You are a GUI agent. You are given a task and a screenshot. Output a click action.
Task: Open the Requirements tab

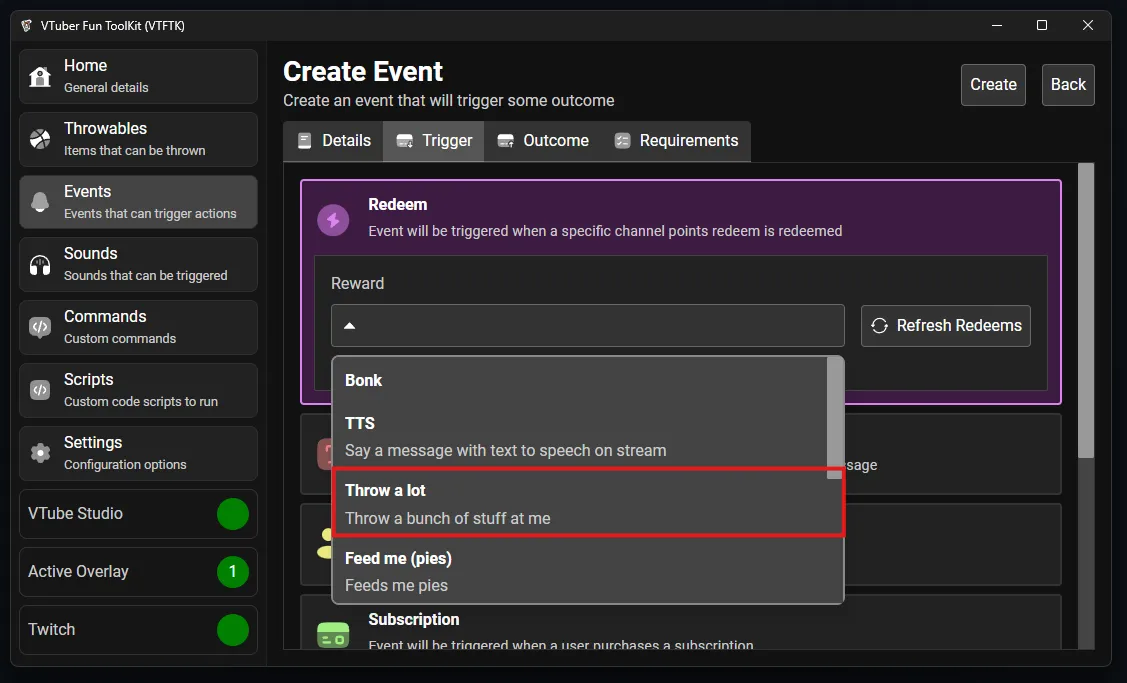676,141
